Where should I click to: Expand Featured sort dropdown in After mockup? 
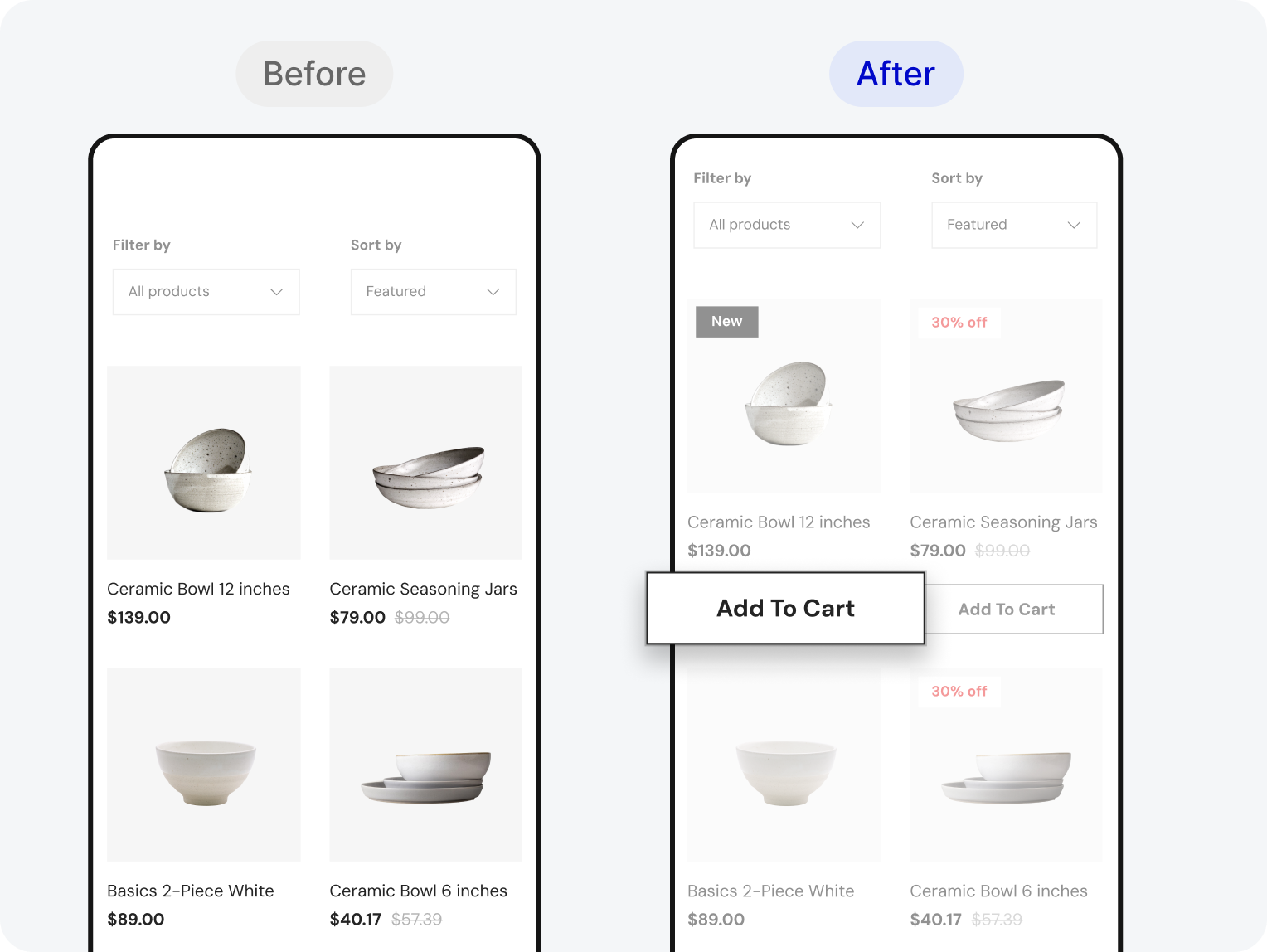[1014, 225]
